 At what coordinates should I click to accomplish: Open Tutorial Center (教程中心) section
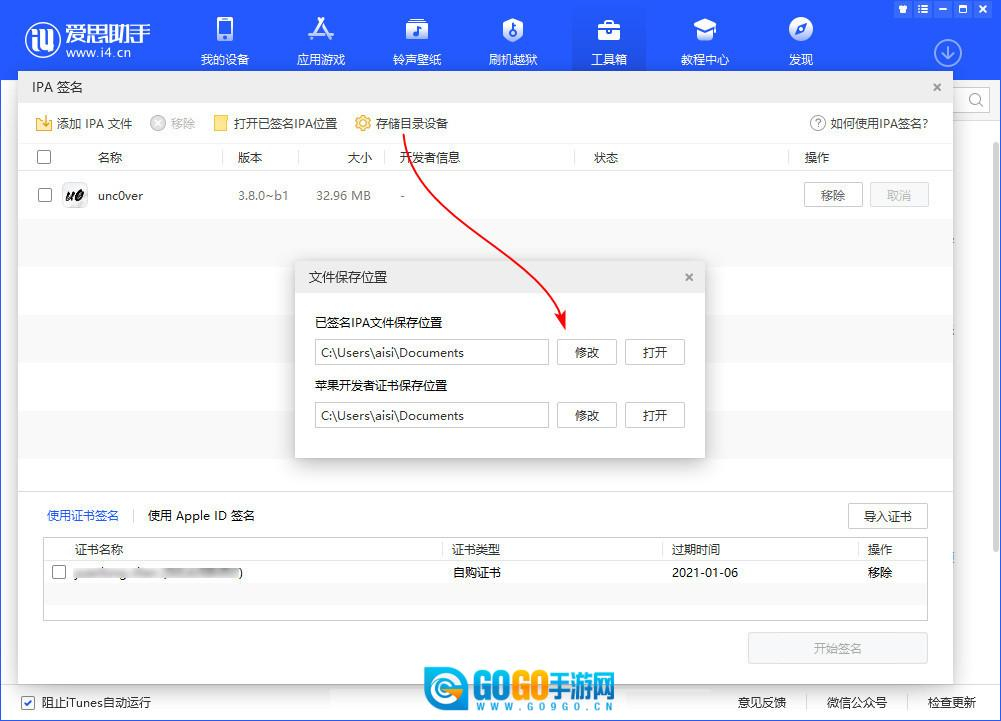[705, 41]
